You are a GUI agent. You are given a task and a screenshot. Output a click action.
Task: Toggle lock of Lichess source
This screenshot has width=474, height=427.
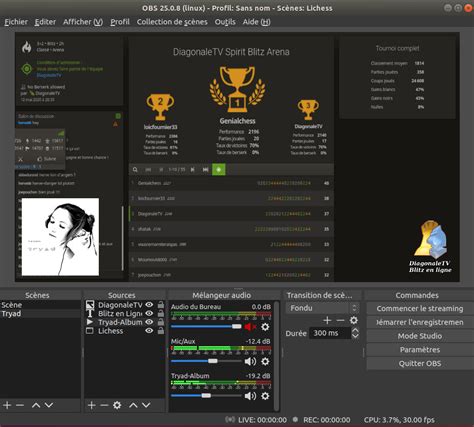pyautogui.click(x=161, y=331)
